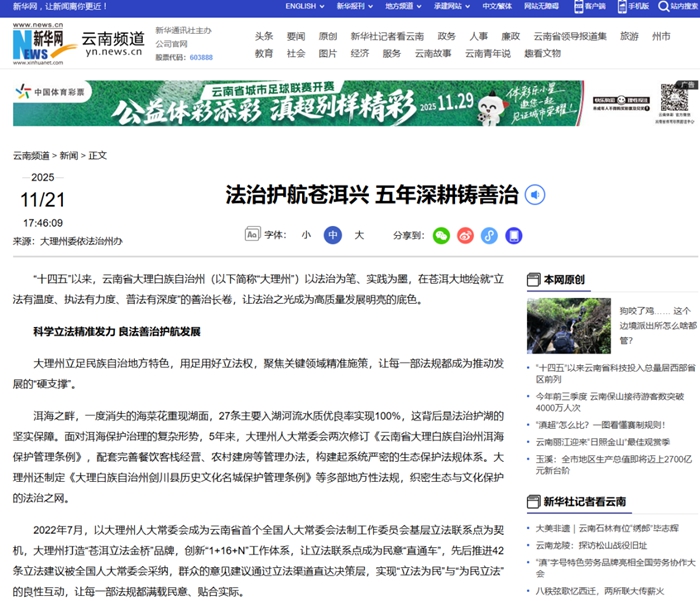Open the 地方频道 dropdown
The image size is (700, 601).
click(x=404, y=6)
